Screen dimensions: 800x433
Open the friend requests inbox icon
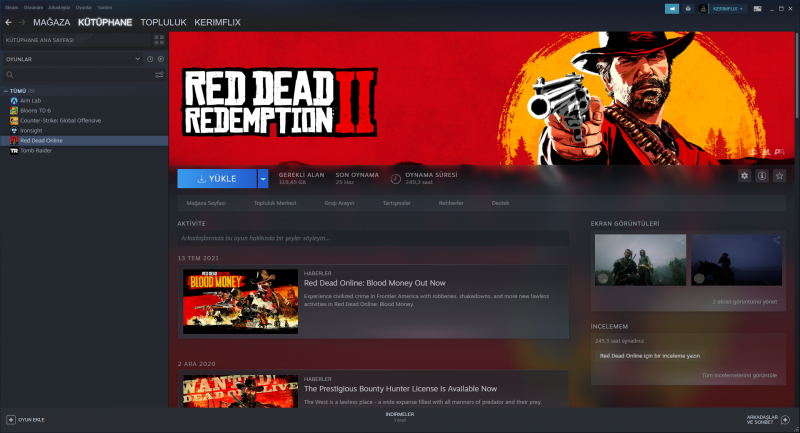(x=688, y=9)
